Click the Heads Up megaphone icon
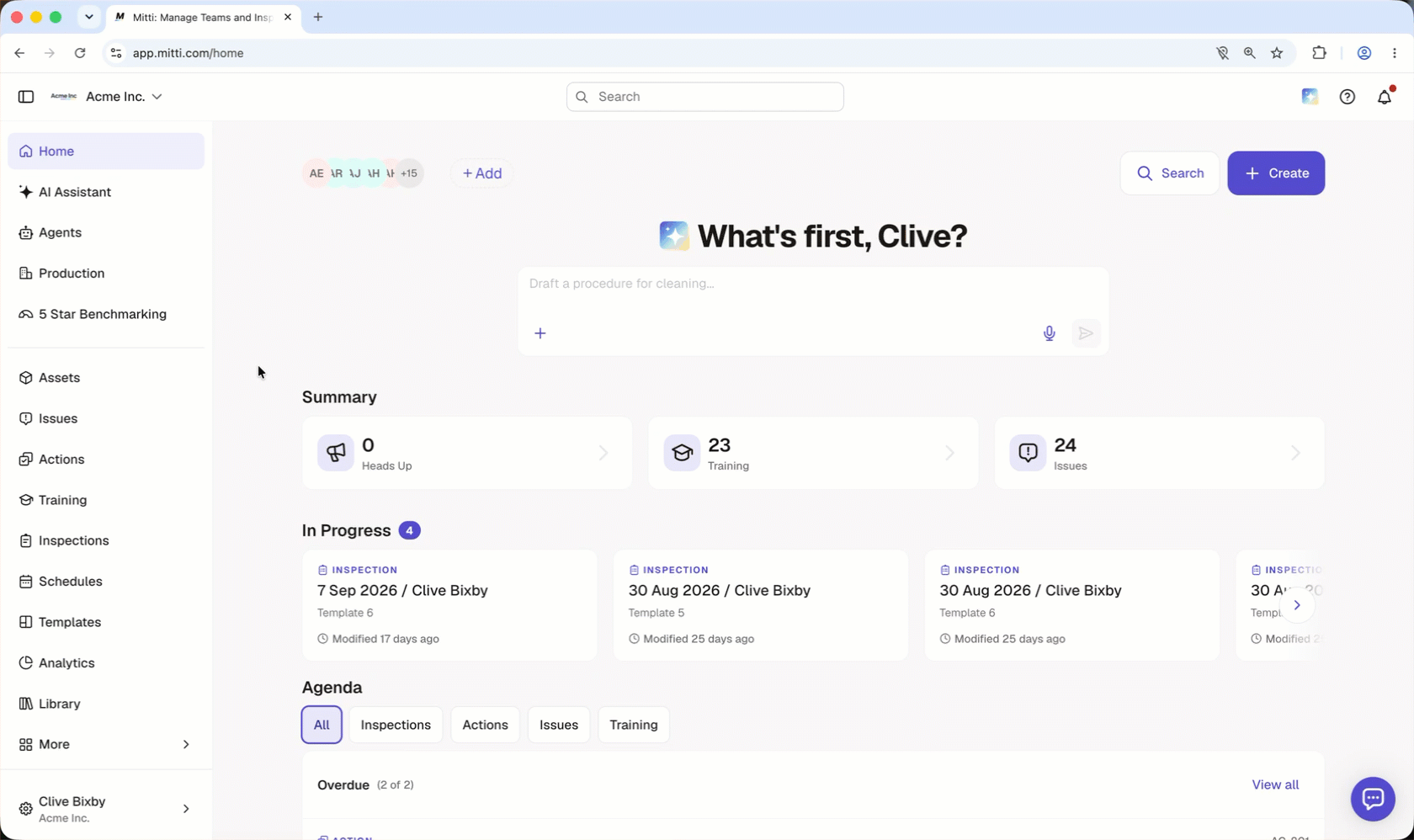1414x840 pixels. [x=336, y=453]
